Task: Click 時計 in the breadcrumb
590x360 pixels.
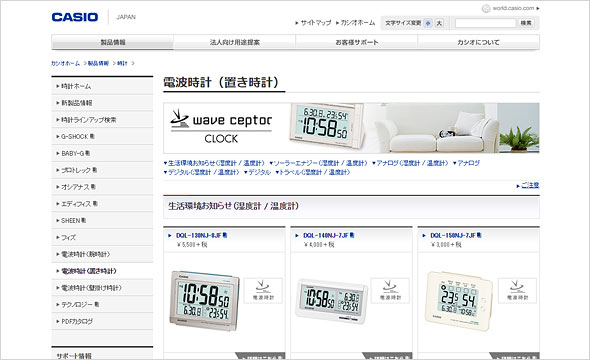Action: click(x=122, y=63)
